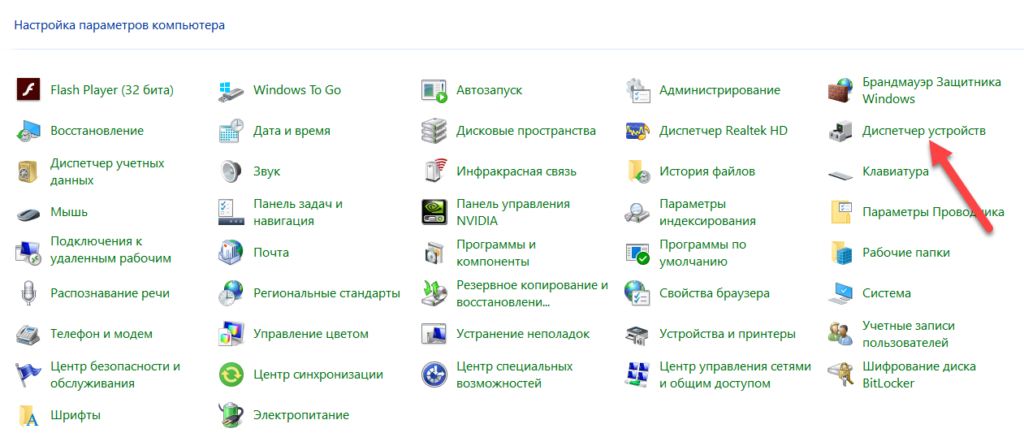
Task: Open the Клавиатура icon
Action: point(839,174)
